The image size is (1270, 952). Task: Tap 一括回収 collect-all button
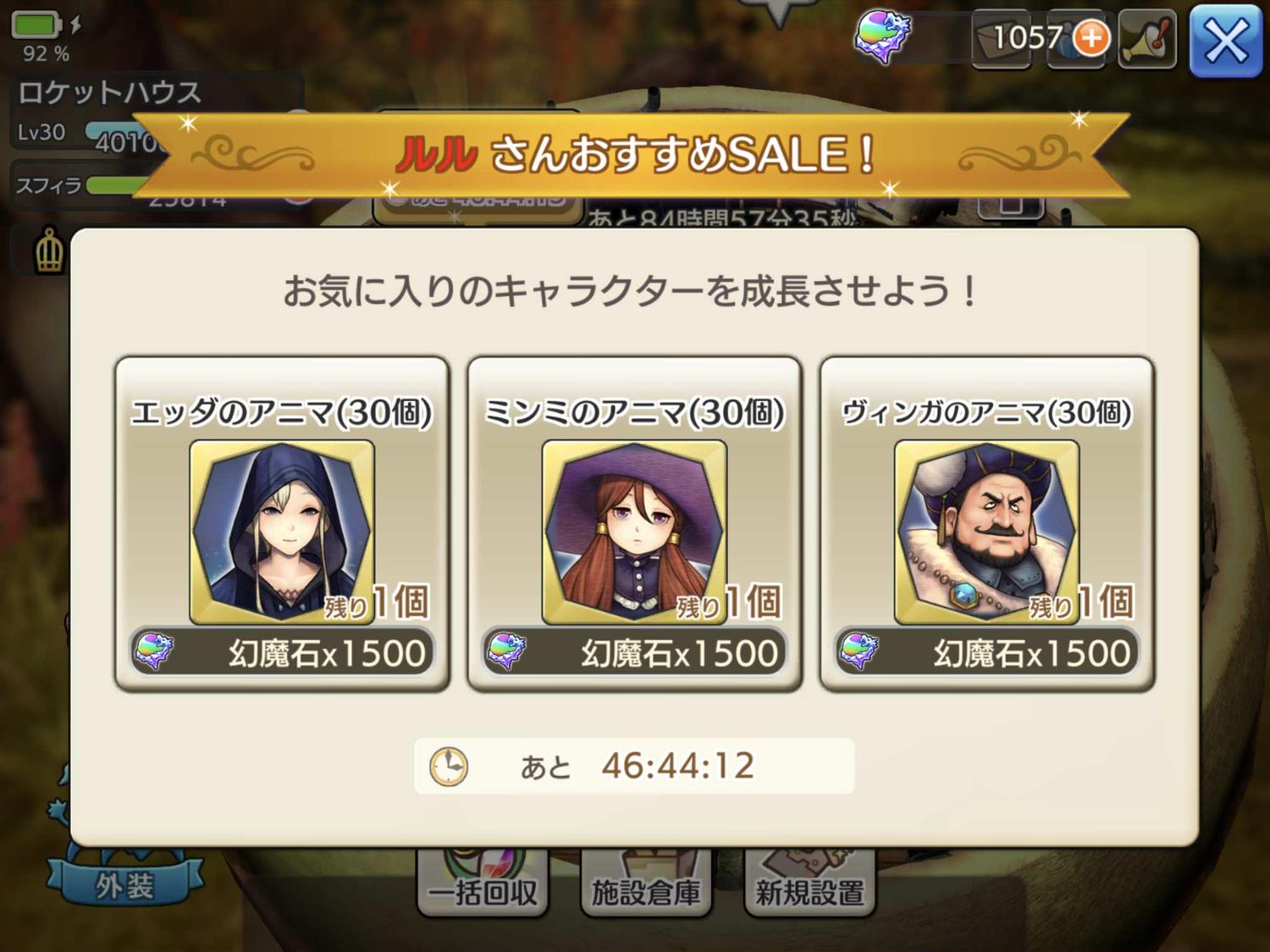pos(483,886)
